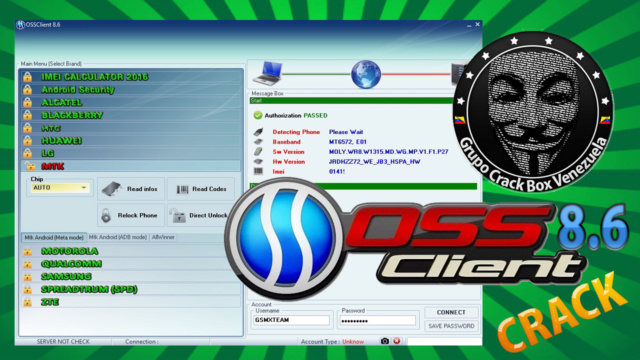The image size is (640, 360).
Task: Open the Chip AUTO dropdown
Action: tap(60, 188)
